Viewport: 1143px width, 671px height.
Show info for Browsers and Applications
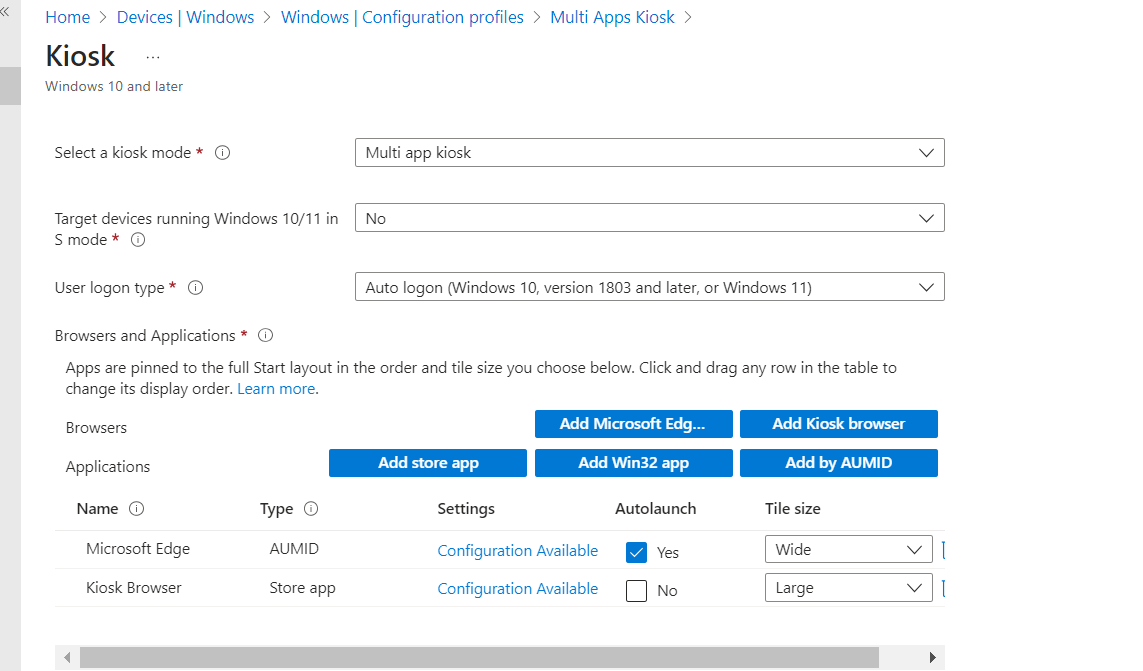pyautogui.click(x=265, y=336)
